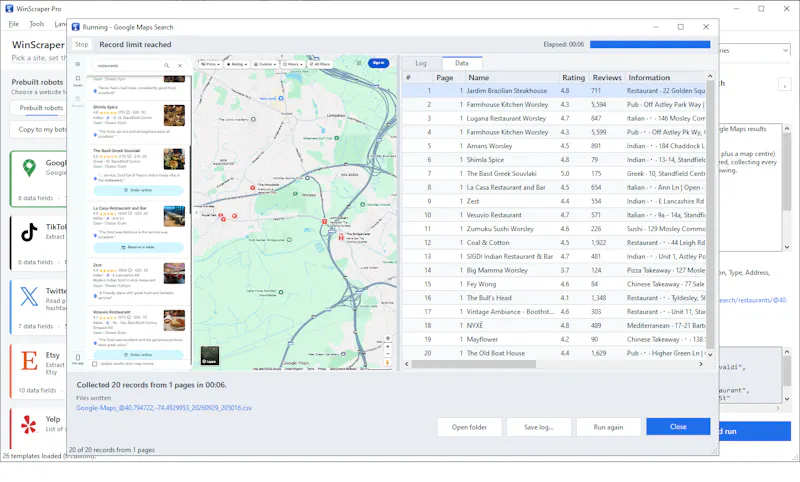Click the blue Sign in button
The height and width of the screenshot is (482, 800).
(378, 63)
